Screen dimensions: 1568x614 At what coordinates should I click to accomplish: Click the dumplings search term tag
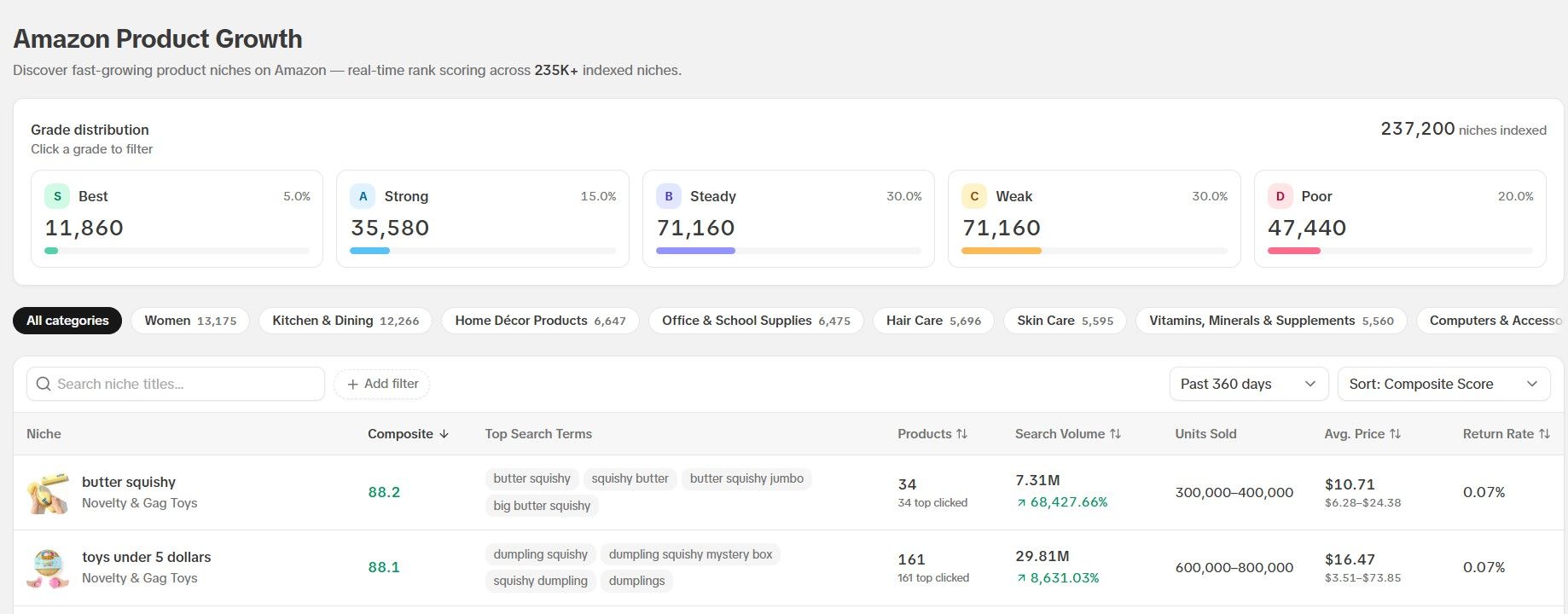click(636, 581)
